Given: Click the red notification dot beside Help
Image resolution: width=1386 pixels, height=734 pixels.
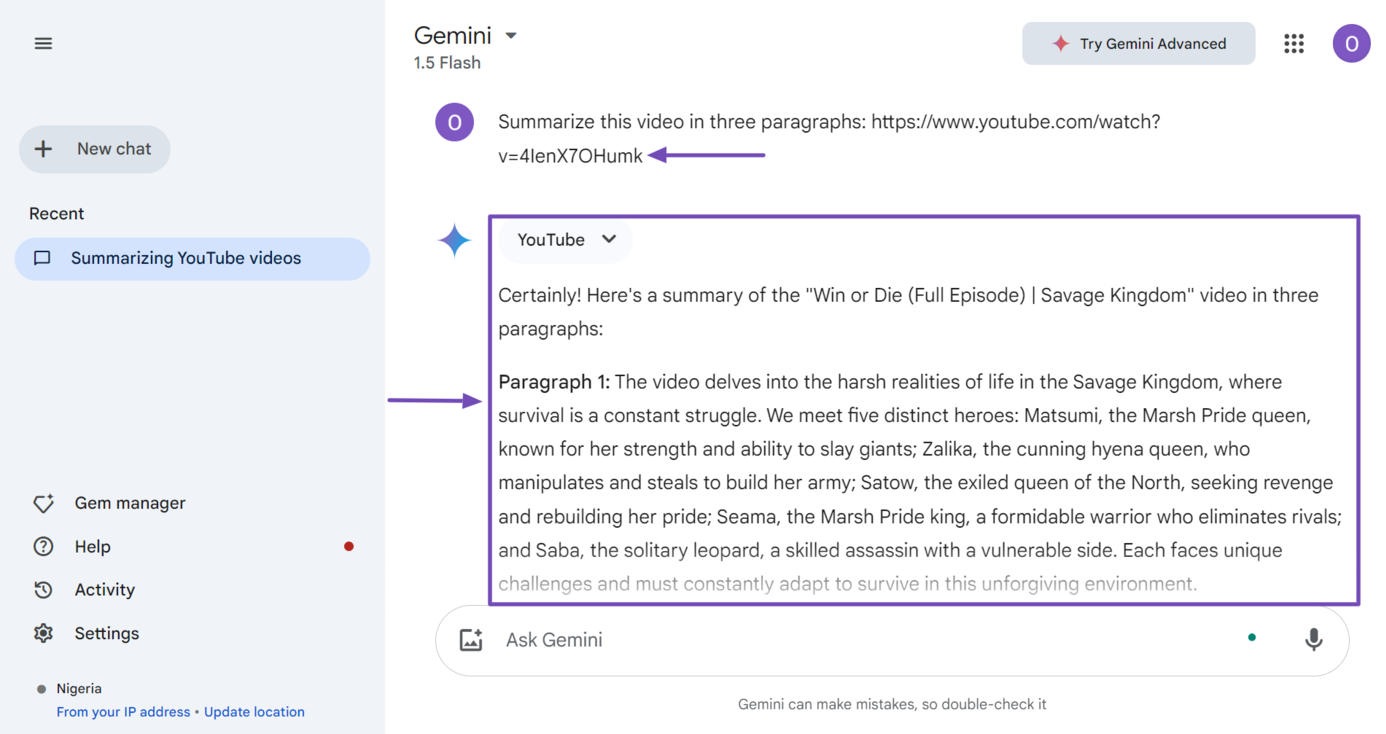Looking at the screenshot, I should tap(349, 546).
